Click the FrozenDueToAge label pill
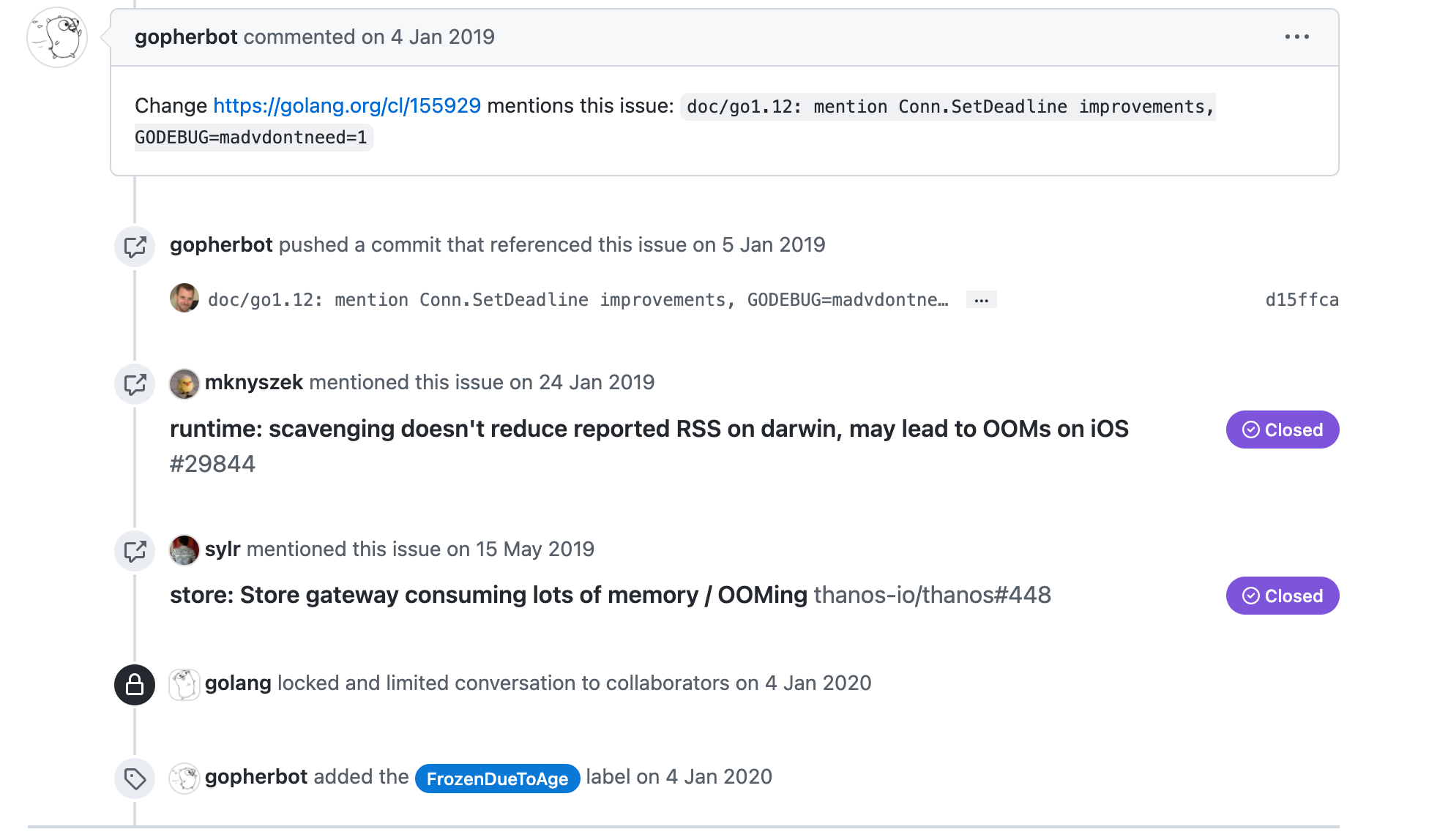 coord(497,779)
